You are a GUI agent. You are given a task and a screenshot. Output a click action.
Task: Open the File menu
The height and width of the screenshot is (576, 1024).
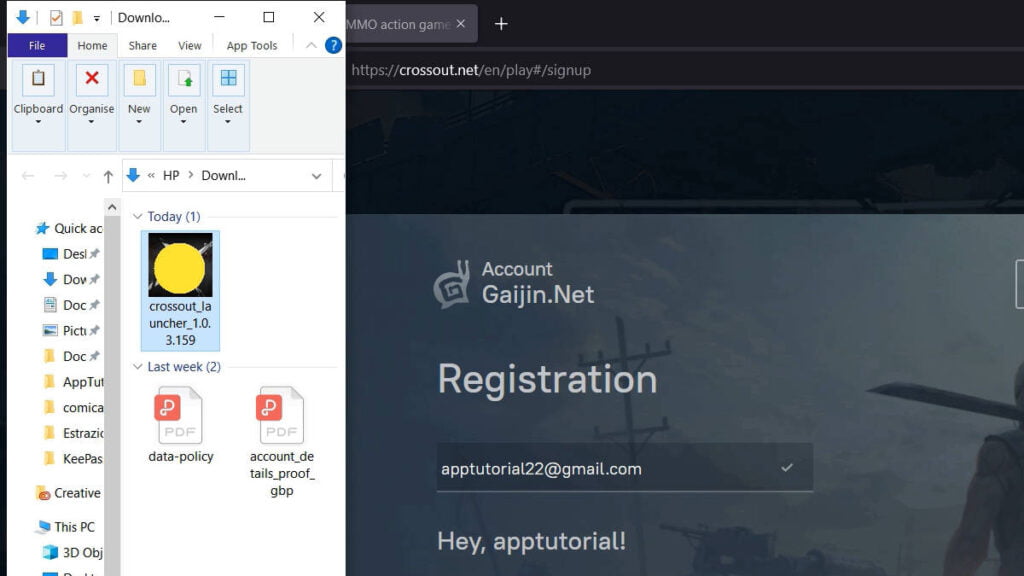coord(37,45)
